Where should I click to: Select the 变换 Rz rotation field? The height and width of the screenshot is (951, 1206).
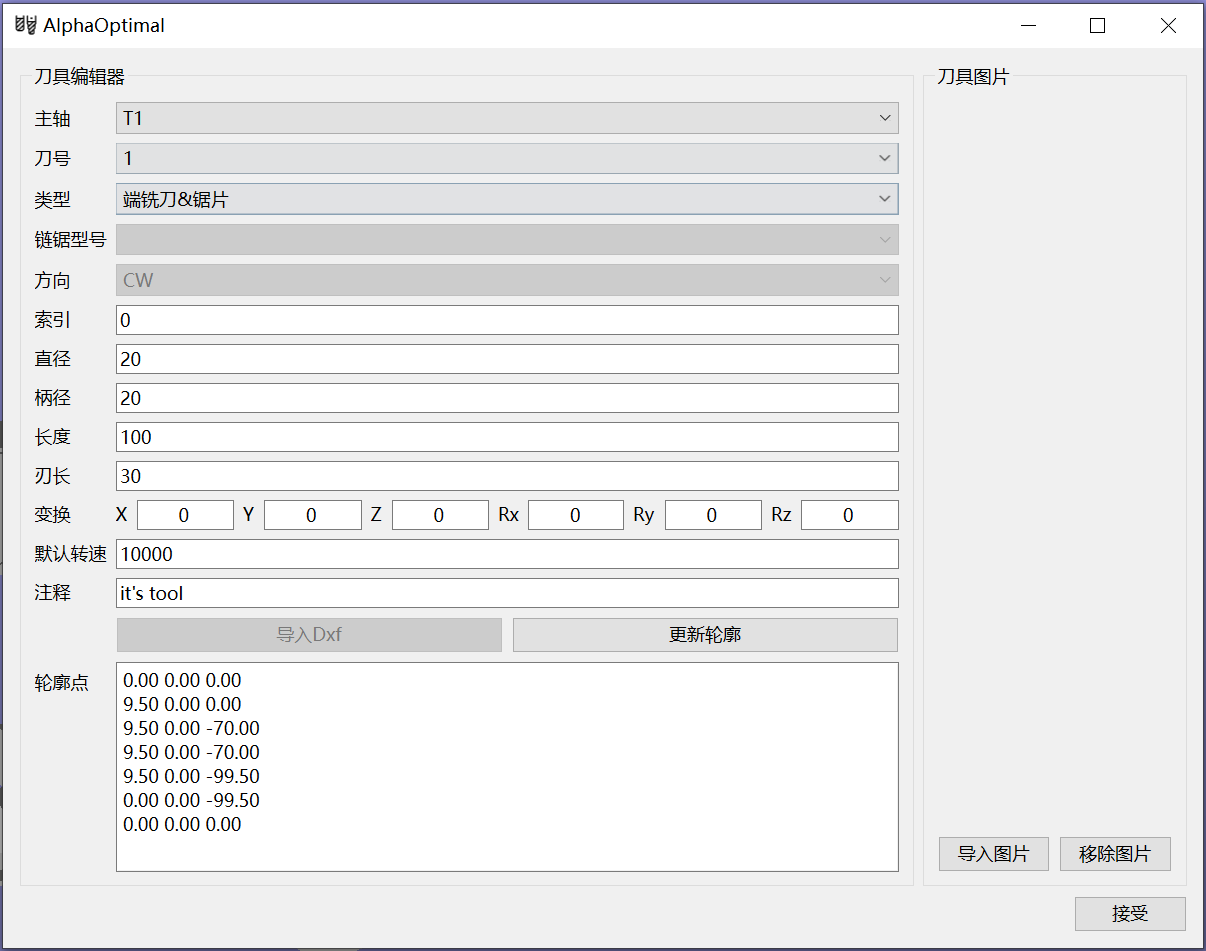(x=849, y=515)
